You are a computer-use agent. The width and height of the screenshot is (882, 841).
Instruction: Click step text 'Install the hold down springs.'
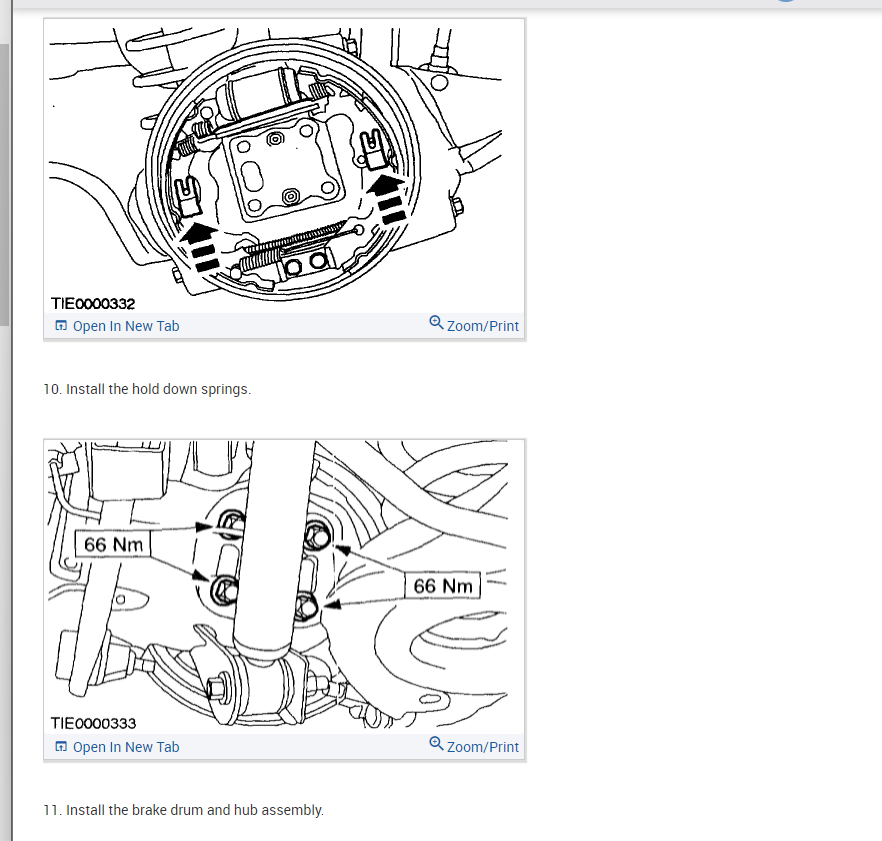click(159, 389)
